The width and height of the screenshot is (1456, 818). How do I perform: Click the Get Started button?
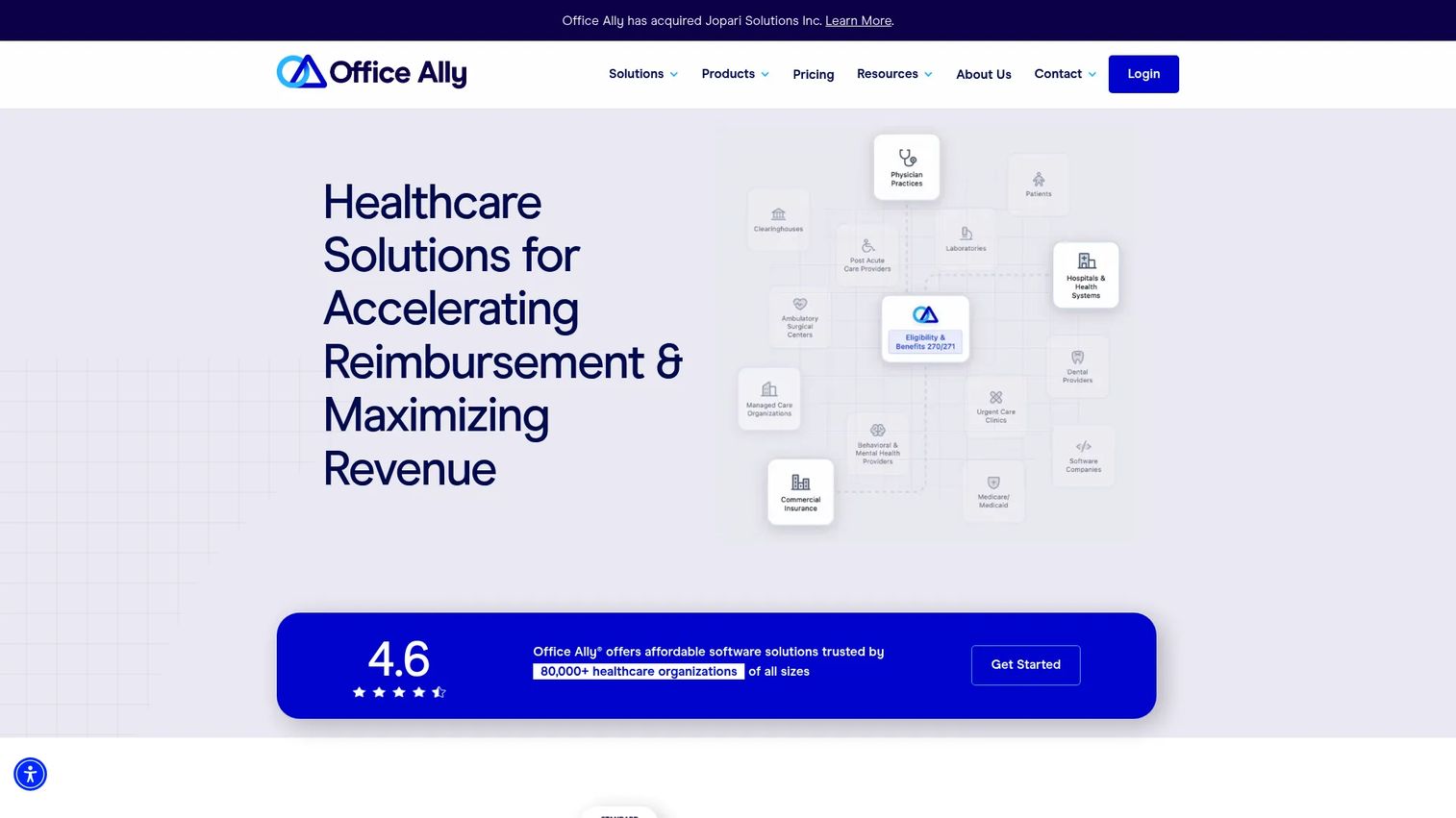(x=1025, y=665)
